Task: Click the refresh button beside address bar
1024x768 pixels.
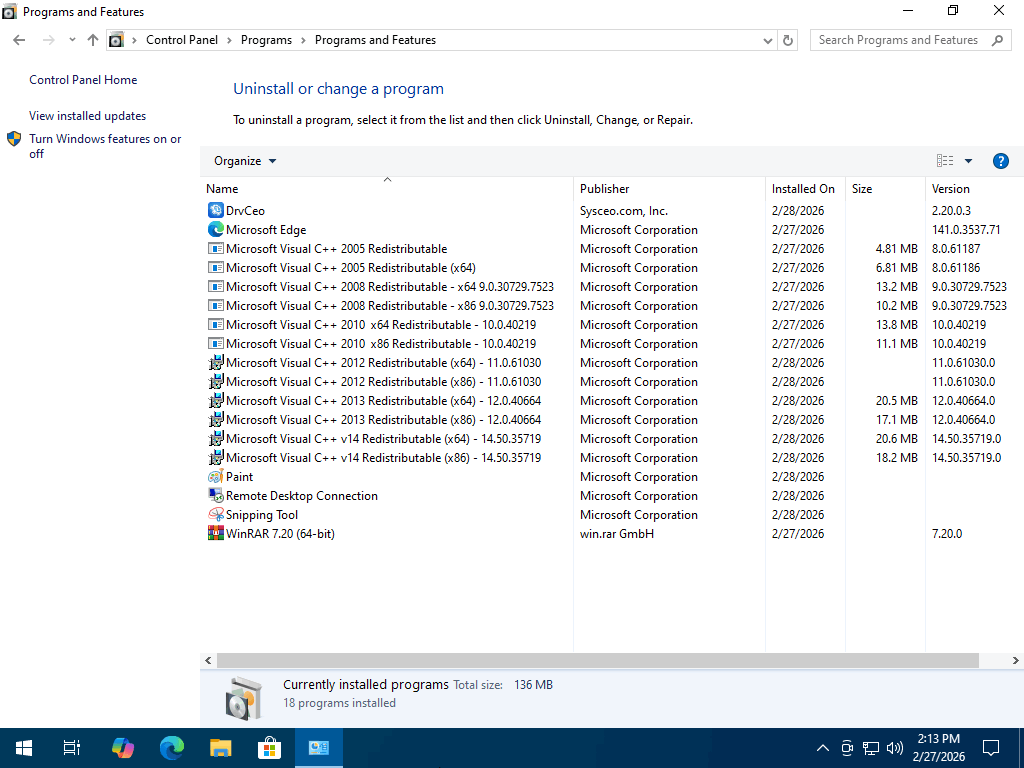Action: 788,40
